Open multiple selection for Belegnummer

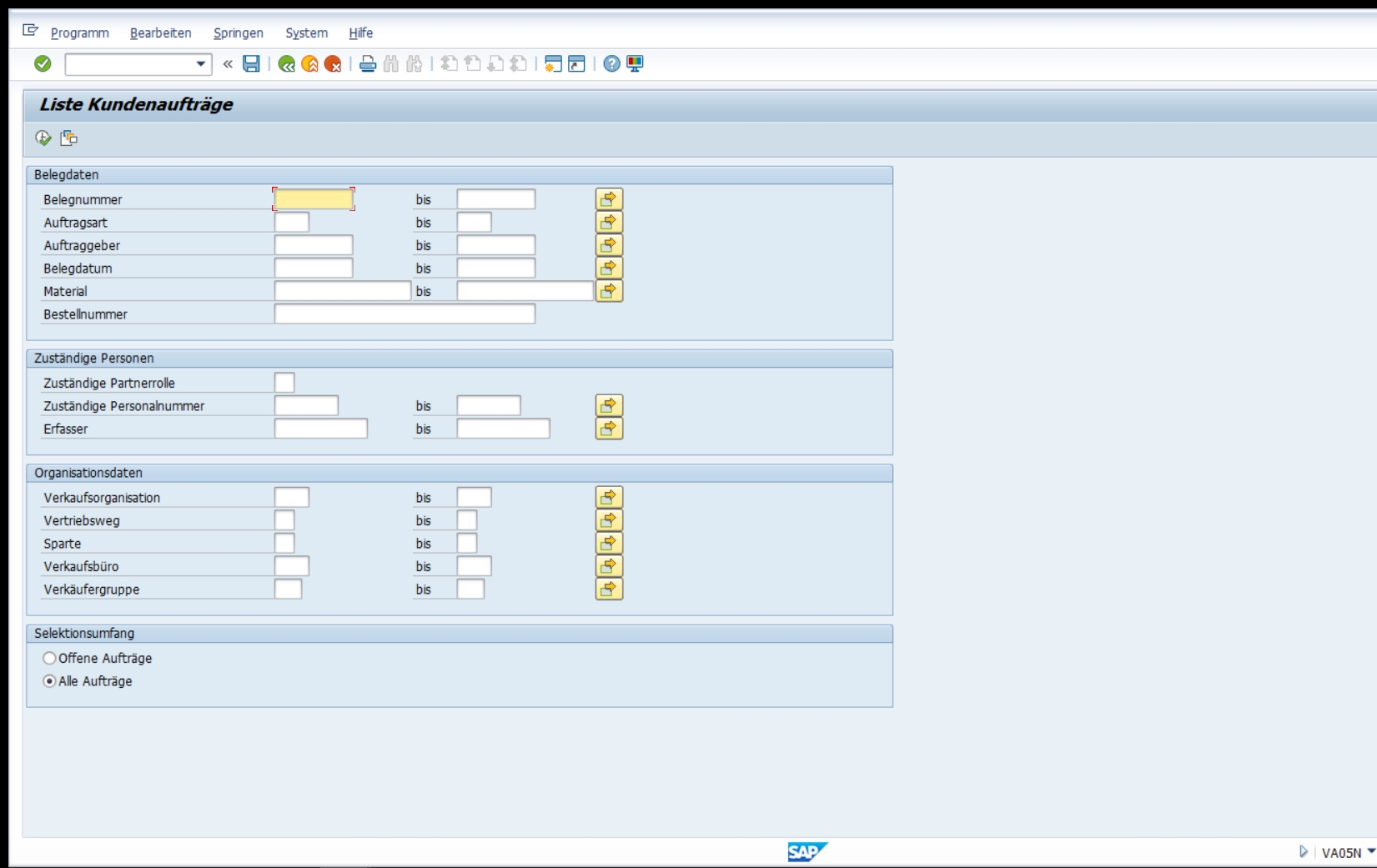tap(609, 199)
